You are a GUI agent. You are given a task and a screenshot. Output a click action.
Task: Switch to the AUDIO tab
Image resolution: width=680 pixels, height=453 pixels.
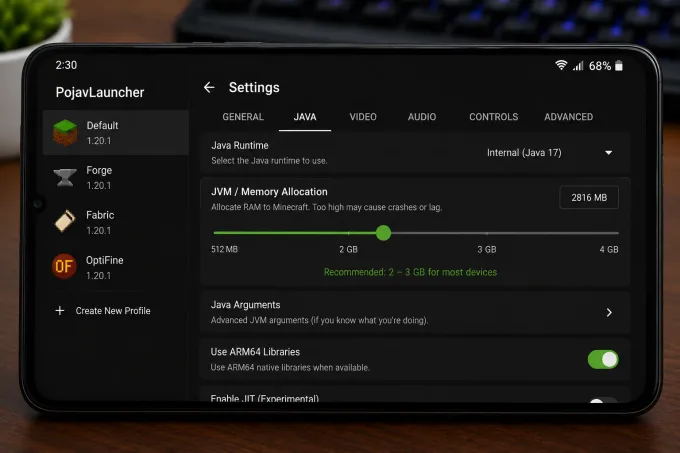[x=422, y=117]
